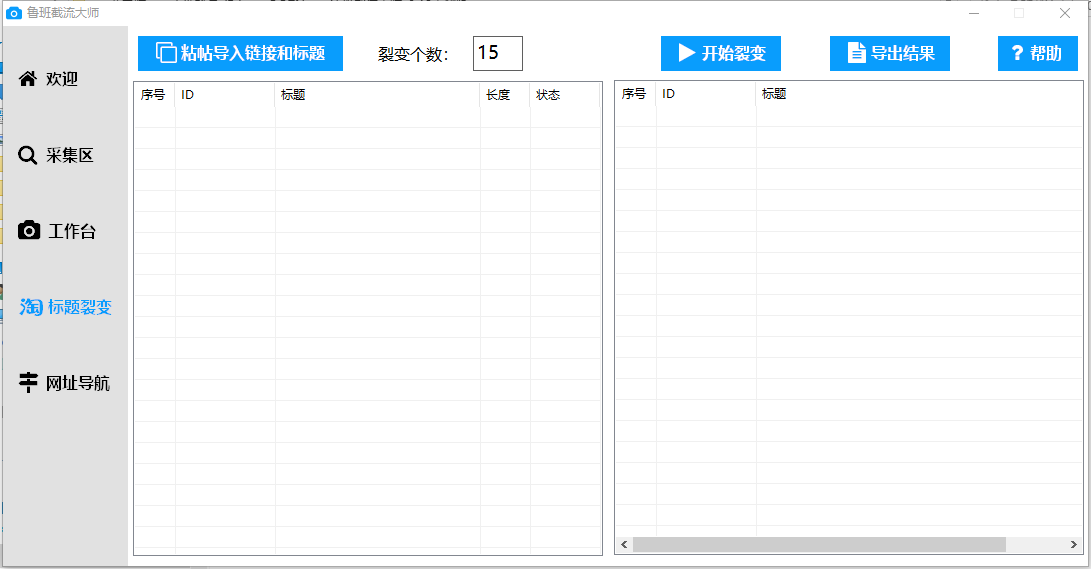Switch to the 工作台 tab label
The image size is (1091, 569).
pyautogui.click(x=72, y=231)
